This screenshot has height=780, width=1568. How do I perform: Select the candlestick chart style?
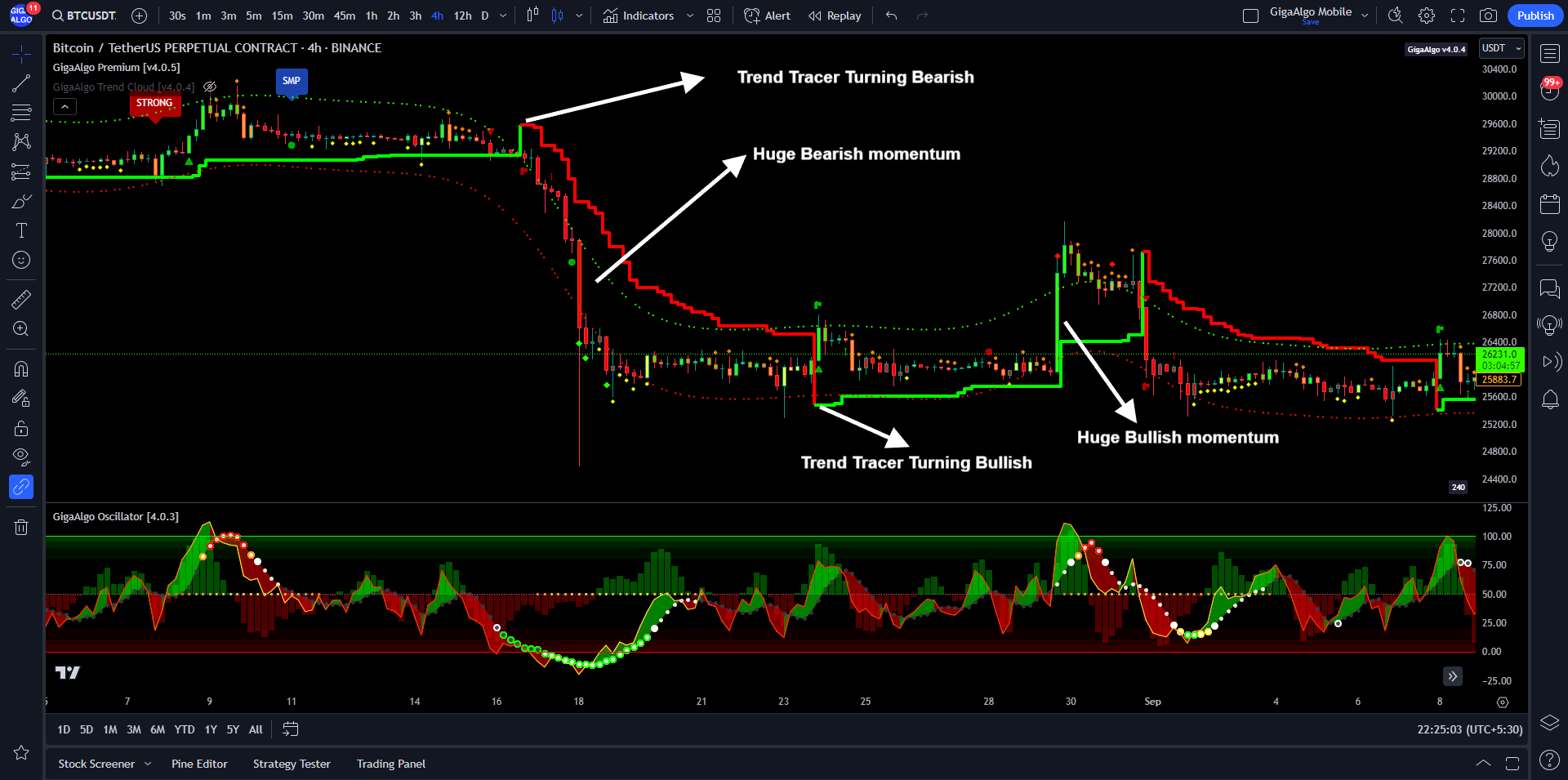558,16
